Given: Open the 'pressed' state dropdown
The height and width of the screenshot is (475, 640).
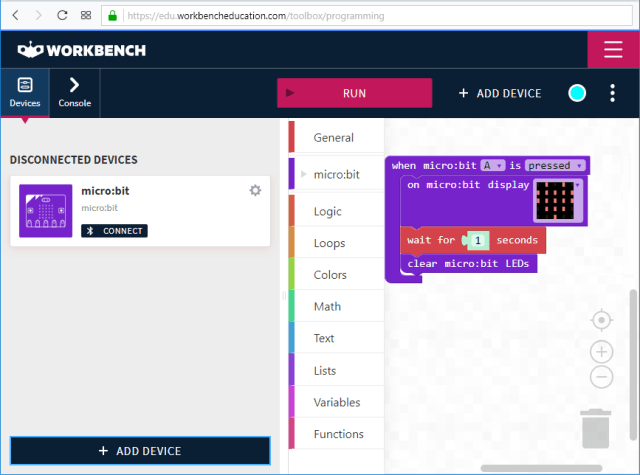Looking at the screenshot, I should click(x=556, y=165).
